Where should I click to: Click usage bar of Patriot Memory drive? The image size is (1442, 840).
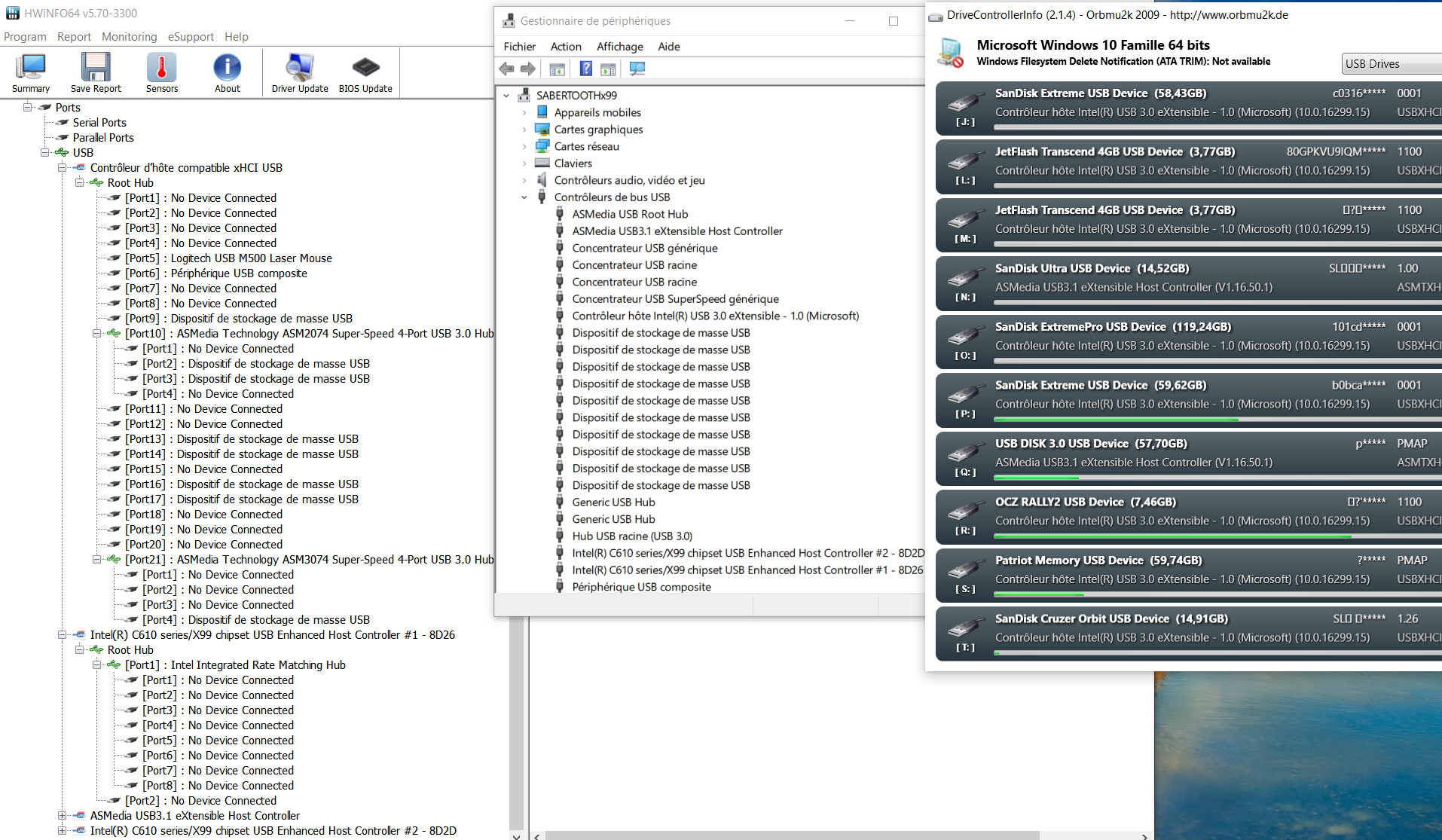pyautogui.click(x=1217, y=594)
